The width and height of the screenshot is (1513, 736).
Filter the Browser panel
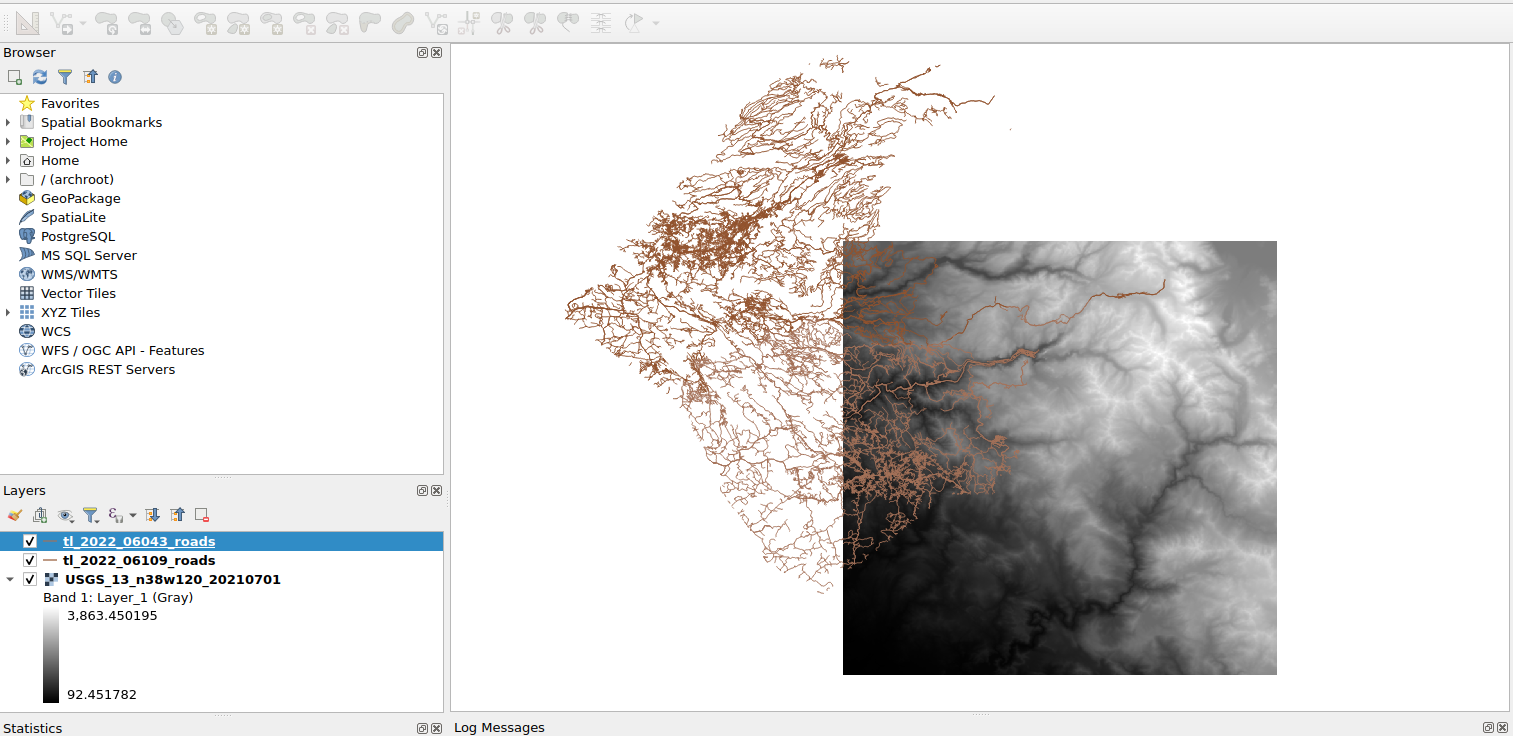(65, 76)
